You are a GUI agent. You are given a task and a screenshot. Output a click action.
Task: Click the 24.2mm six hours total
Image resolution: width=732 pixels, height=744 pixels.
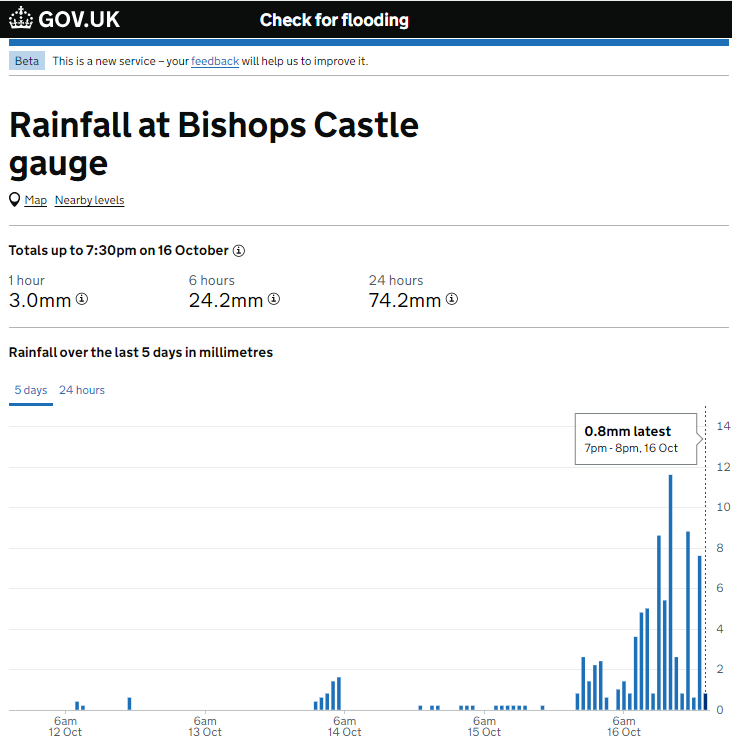coord(226,300)
